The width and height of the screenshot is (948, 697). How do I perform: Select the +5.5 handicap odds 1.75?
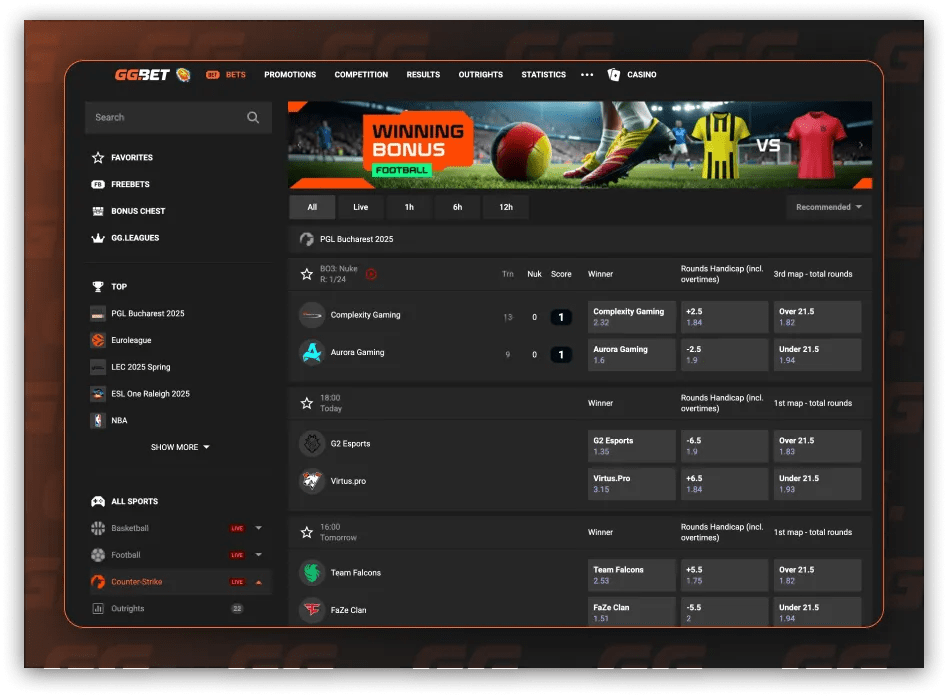click(x=724, y=575)
